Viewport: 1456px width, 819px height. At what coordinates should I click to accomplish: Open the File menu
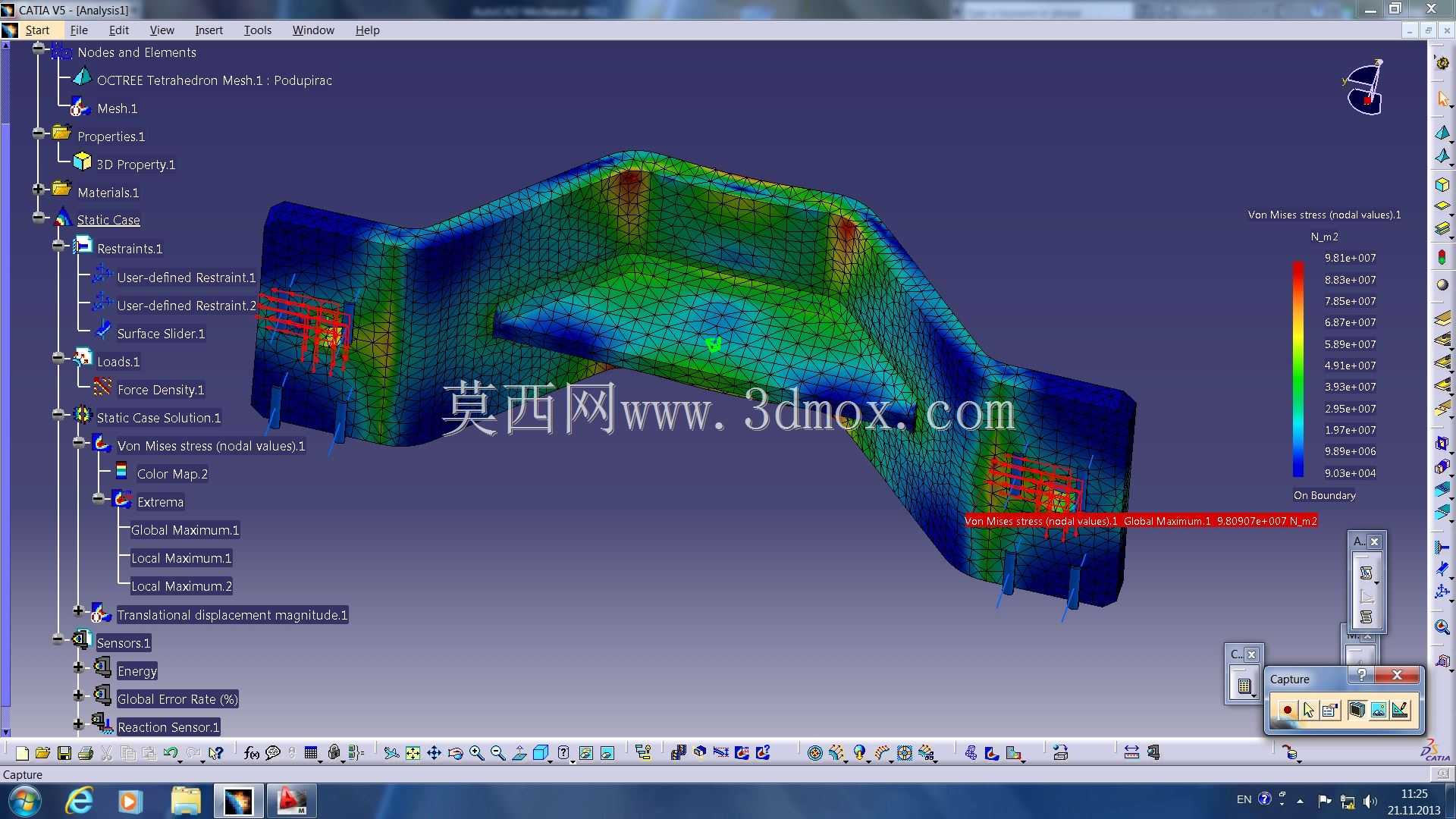point(79,30)
